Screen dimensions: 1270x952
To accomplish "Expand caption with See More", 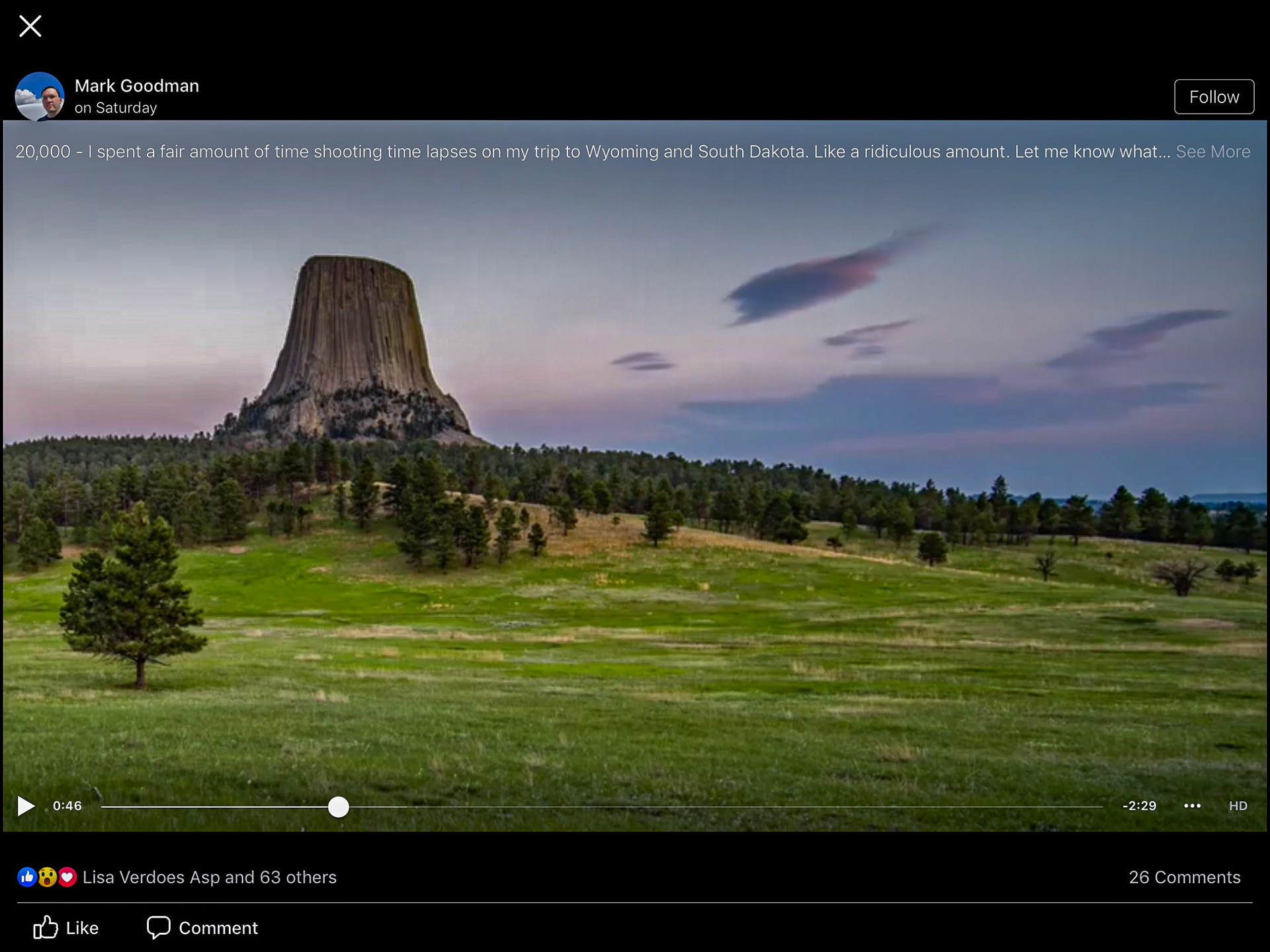I will click(x=1212, y=152).
